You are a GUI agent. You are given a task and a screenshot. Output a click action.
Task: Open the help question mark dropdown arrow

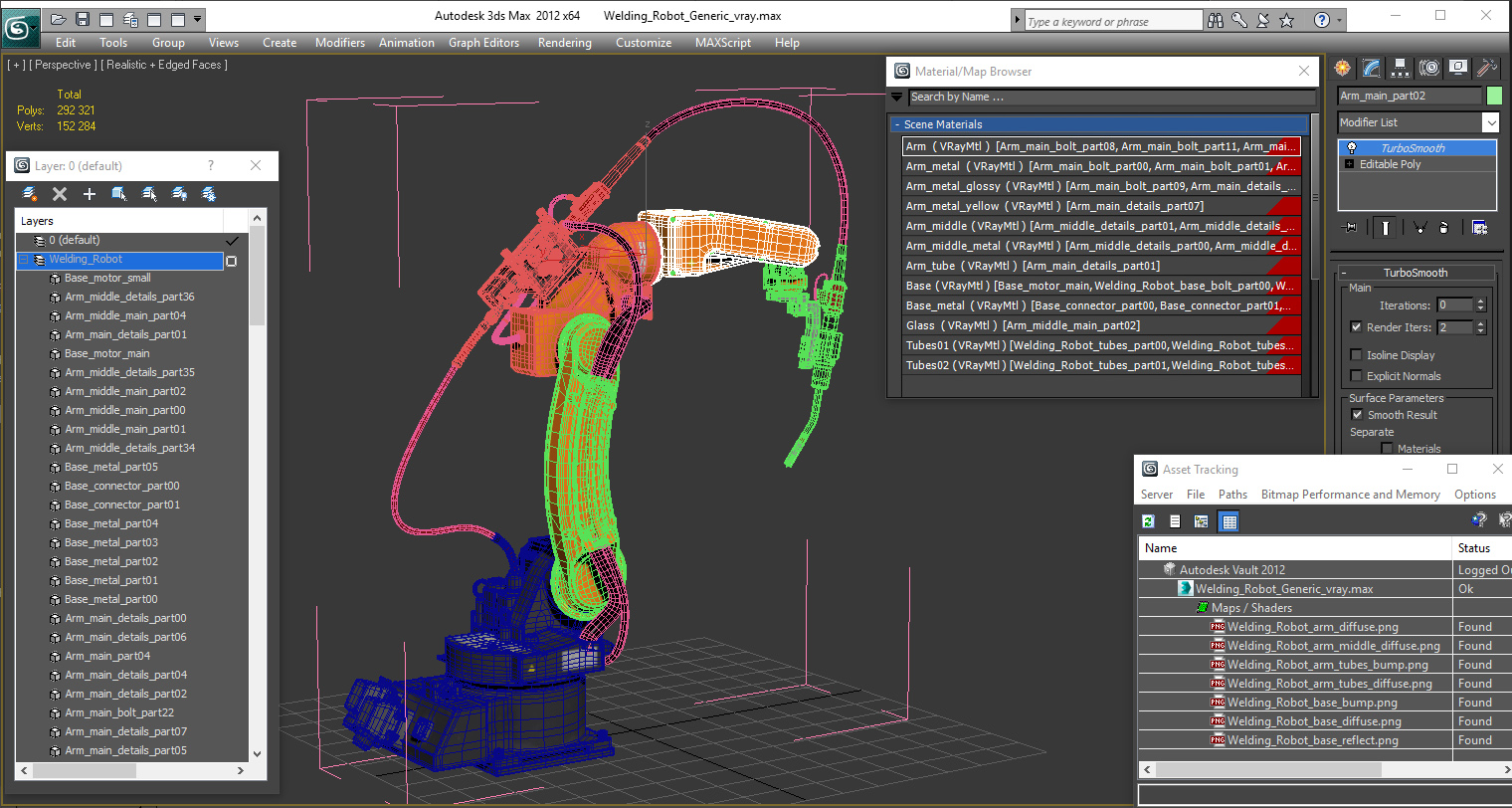click(x=1339, y=20)
